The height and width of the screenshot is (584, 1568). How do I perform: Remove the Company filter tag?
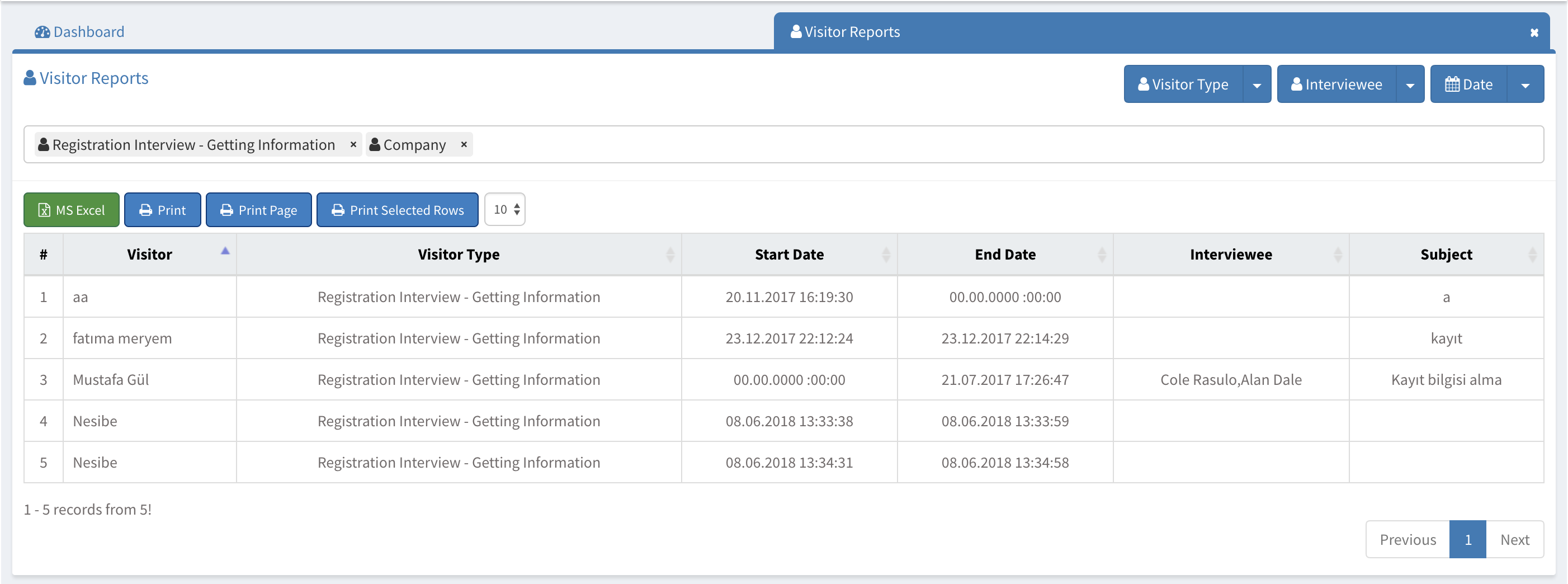[464, 145]
